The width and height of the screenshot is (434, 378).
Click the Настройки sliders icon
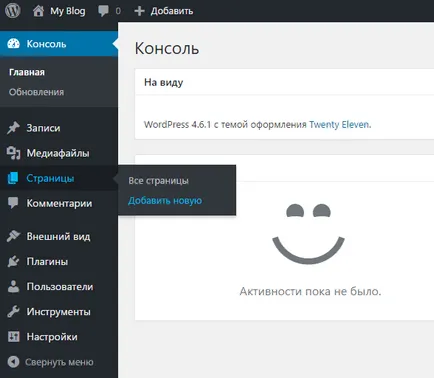(x=14, y=337)
